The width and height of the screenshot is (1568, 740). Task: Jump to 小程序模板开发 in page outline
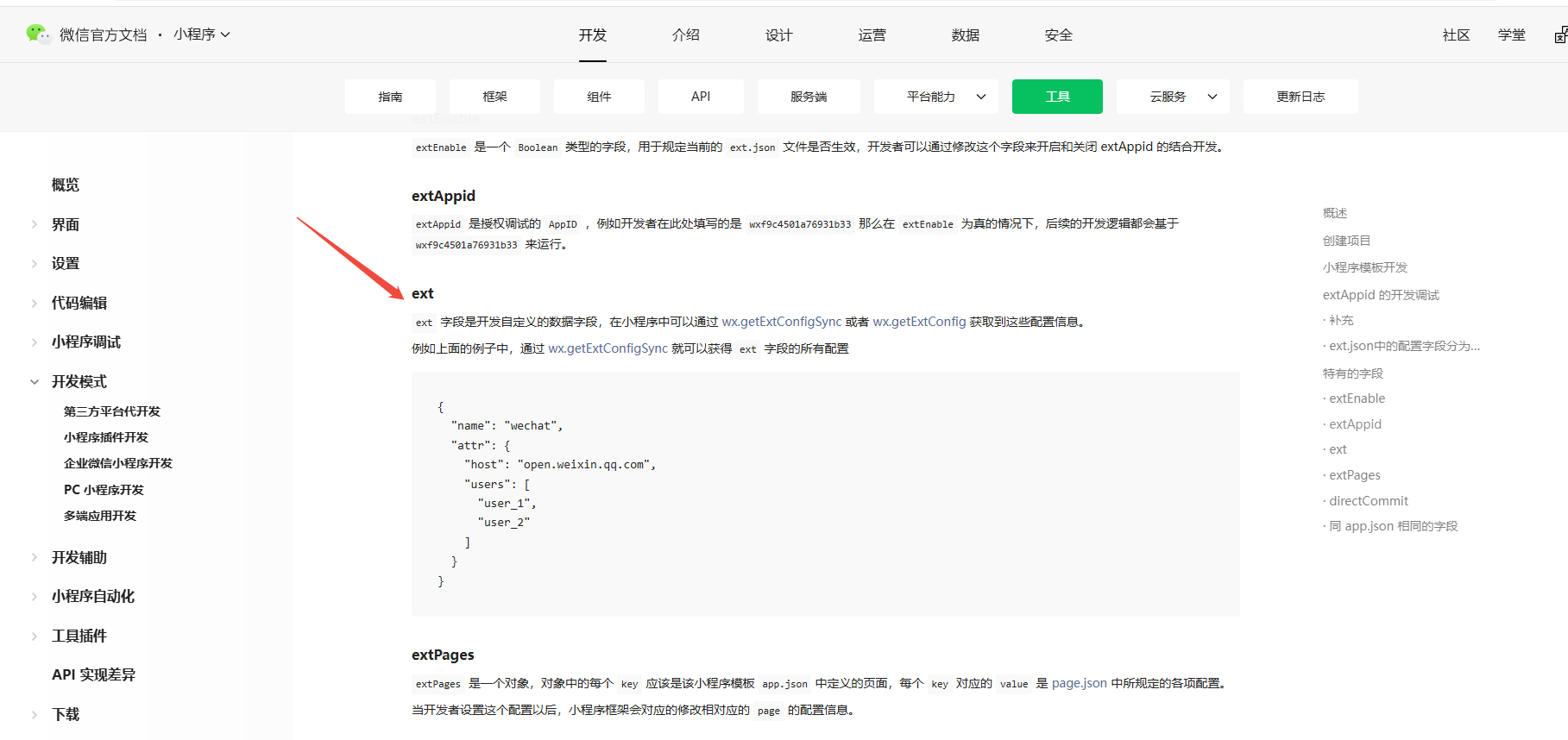(1365, 267)
